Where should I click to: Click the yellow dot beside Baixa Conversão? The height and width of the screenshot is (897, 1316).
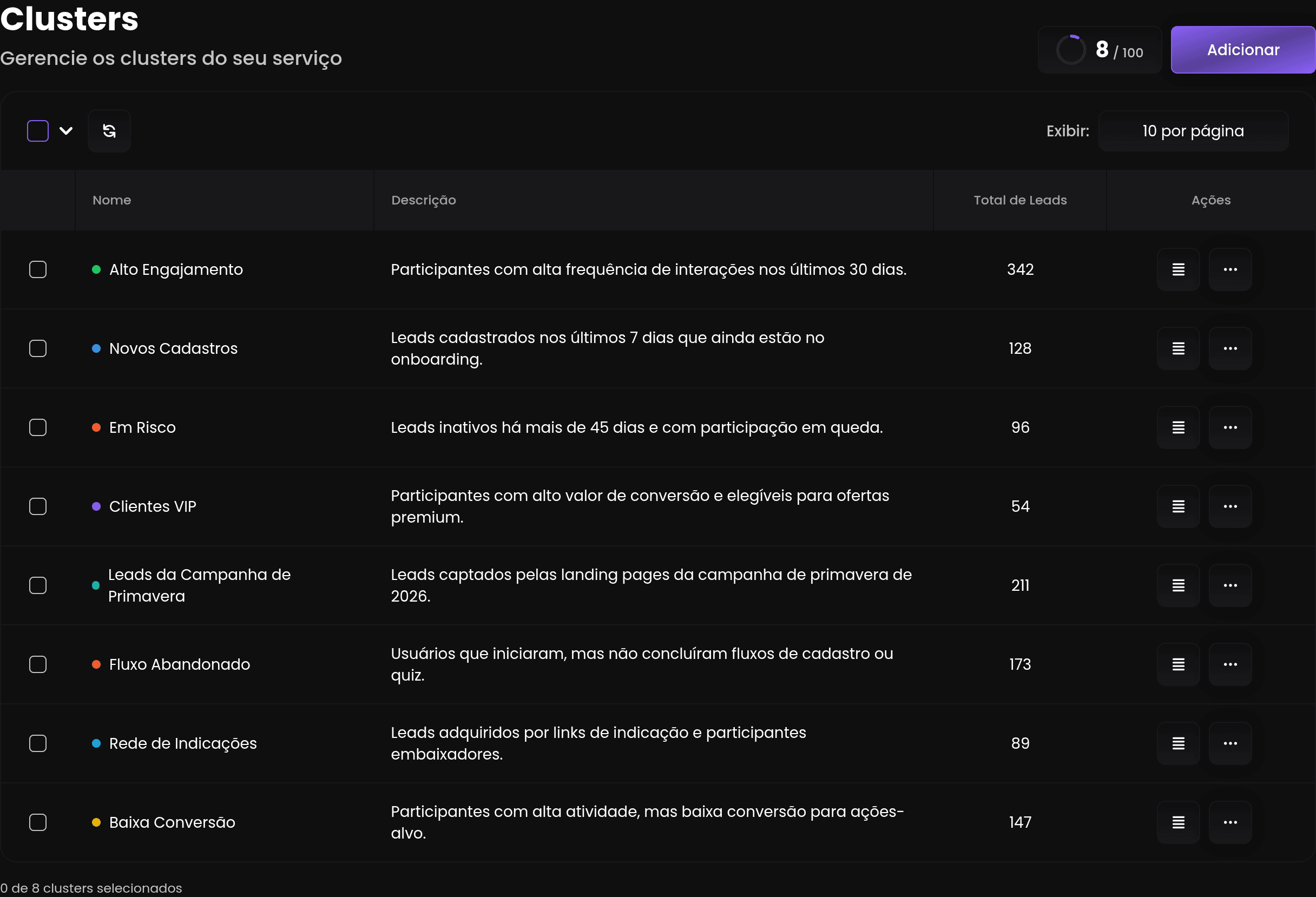click(x=96, y=822)
